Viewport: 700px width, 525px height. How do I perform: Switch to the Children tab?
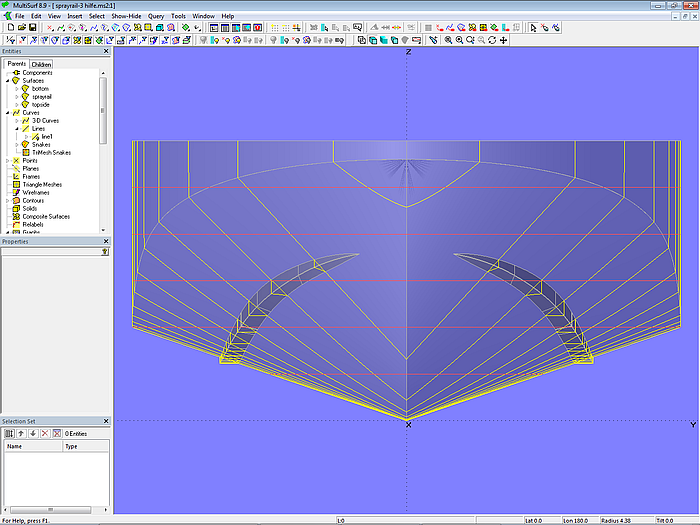(41, 64)
